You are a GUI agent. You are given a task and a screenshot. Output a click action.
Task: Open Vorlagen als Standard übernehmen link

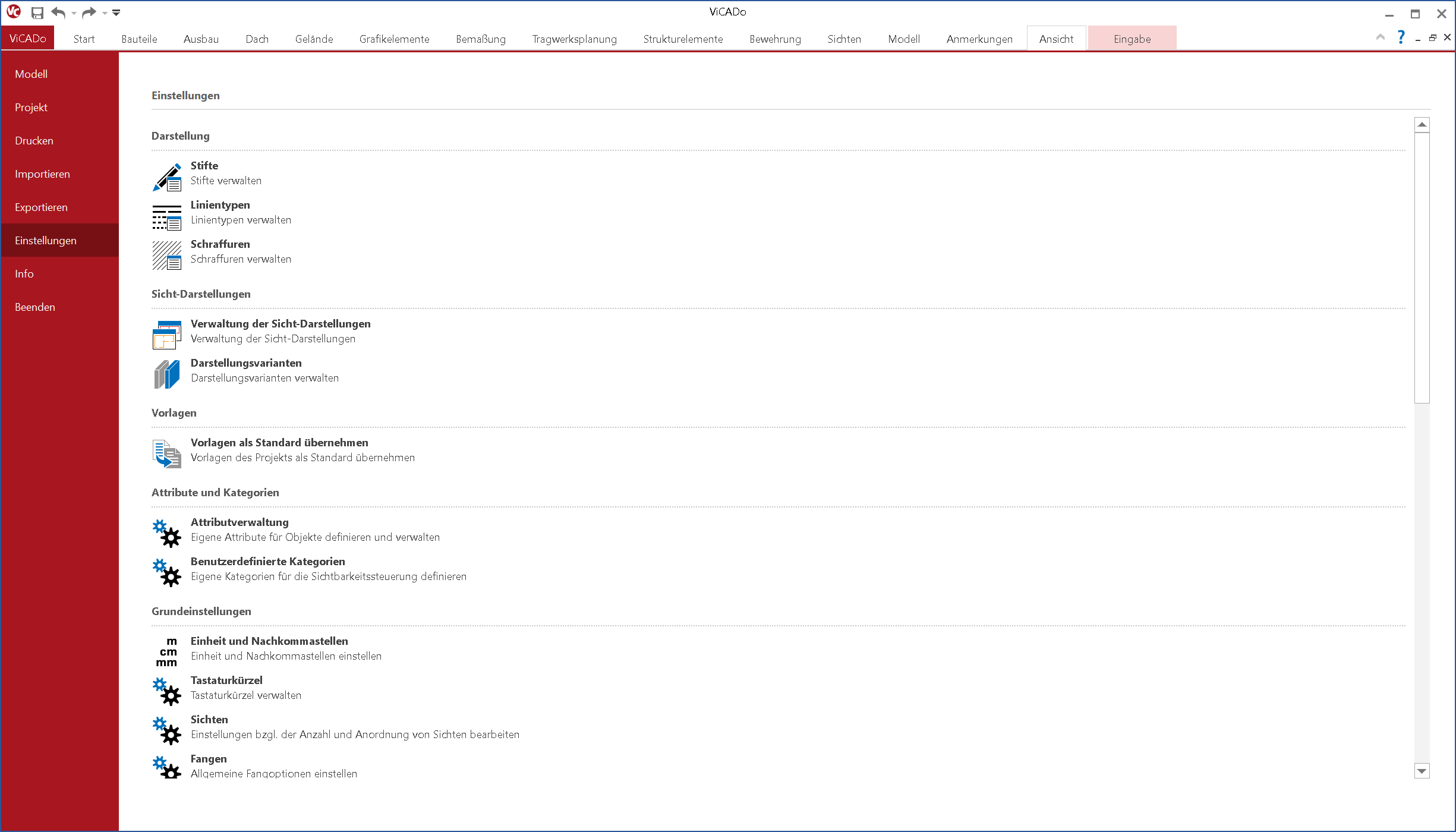[x=279, y=443]
